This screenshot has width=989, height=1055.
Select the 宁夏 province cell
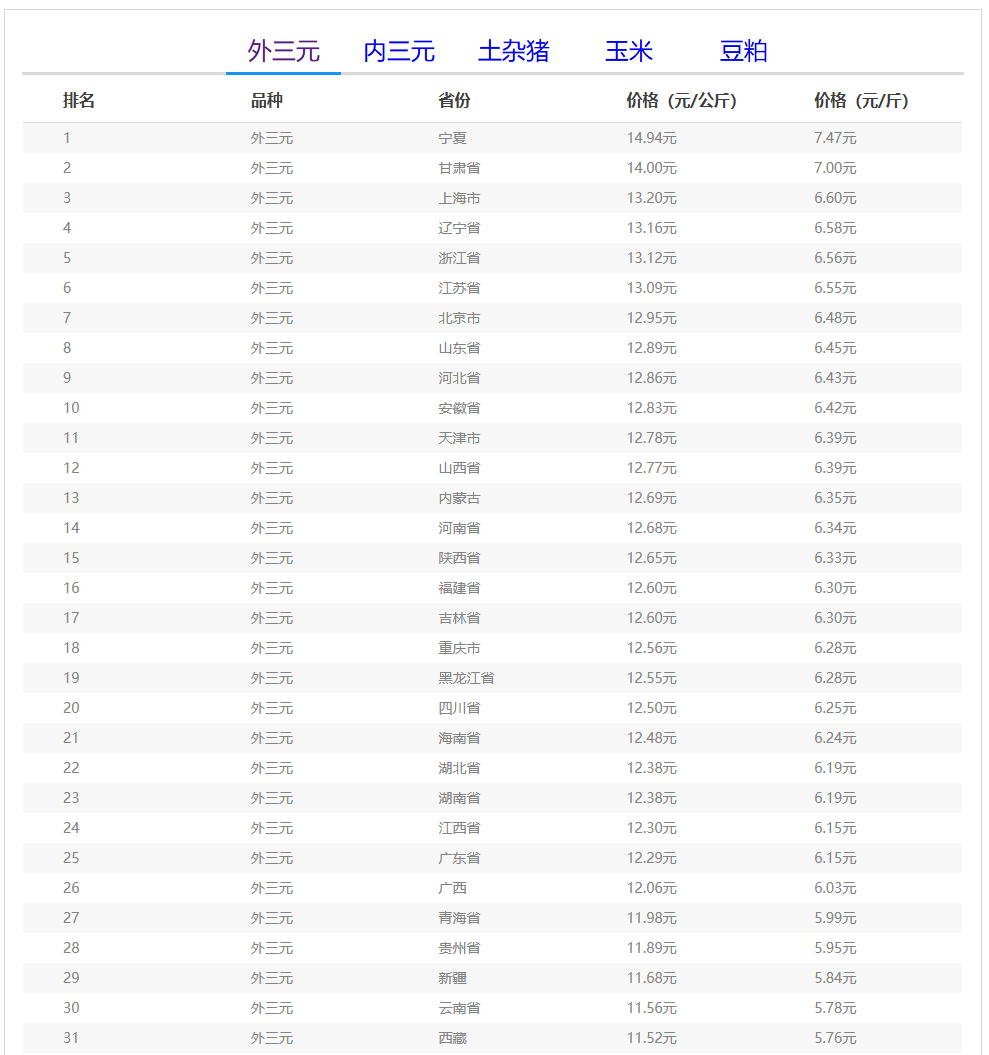453,138
